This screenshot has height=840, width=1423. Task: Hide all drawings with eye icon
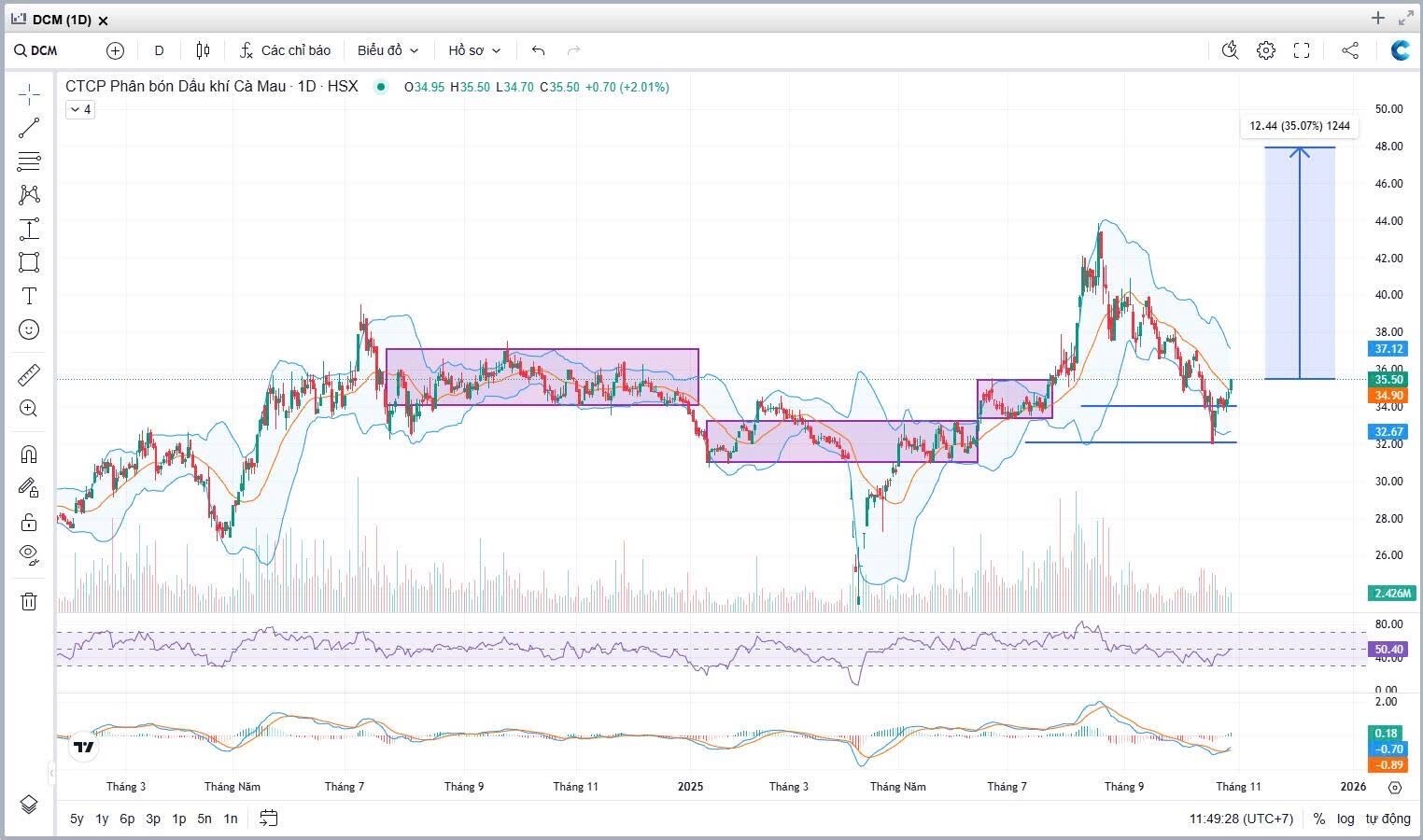[x=29, y=554]
